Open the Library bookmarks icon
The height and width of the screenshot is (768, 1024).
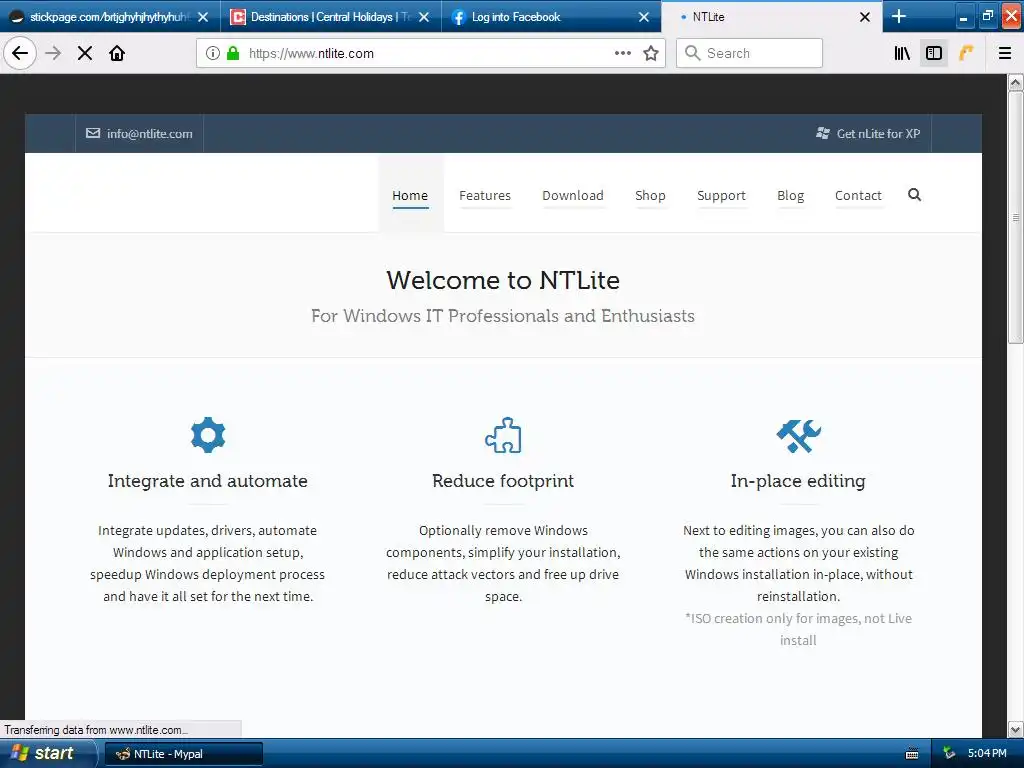coord(902,53)
